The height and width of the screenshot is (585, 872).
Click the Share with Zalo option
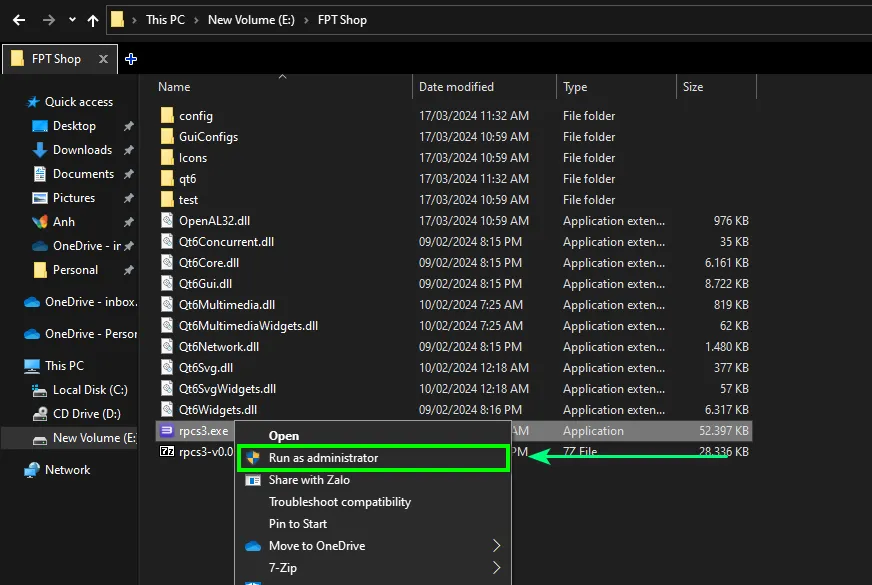click(x=310, y=480)
